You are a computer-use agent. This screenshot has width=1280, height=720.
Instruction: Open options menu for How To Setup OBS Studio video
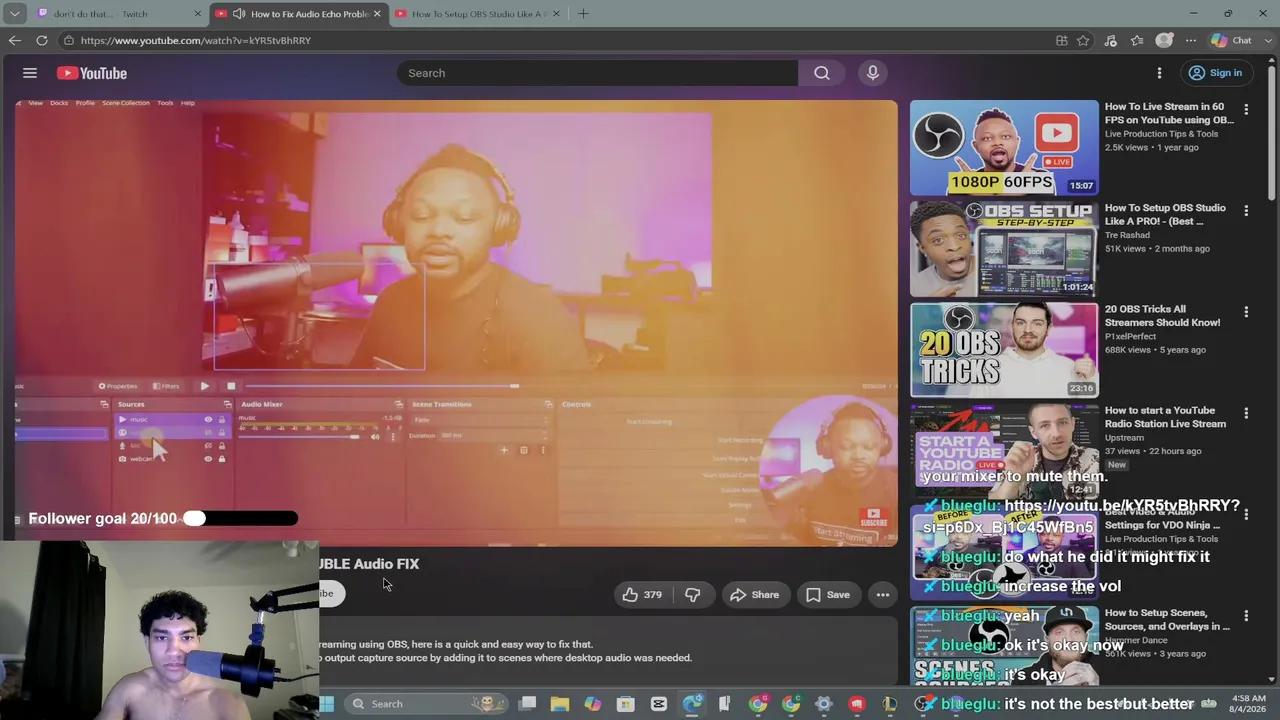1246,211
